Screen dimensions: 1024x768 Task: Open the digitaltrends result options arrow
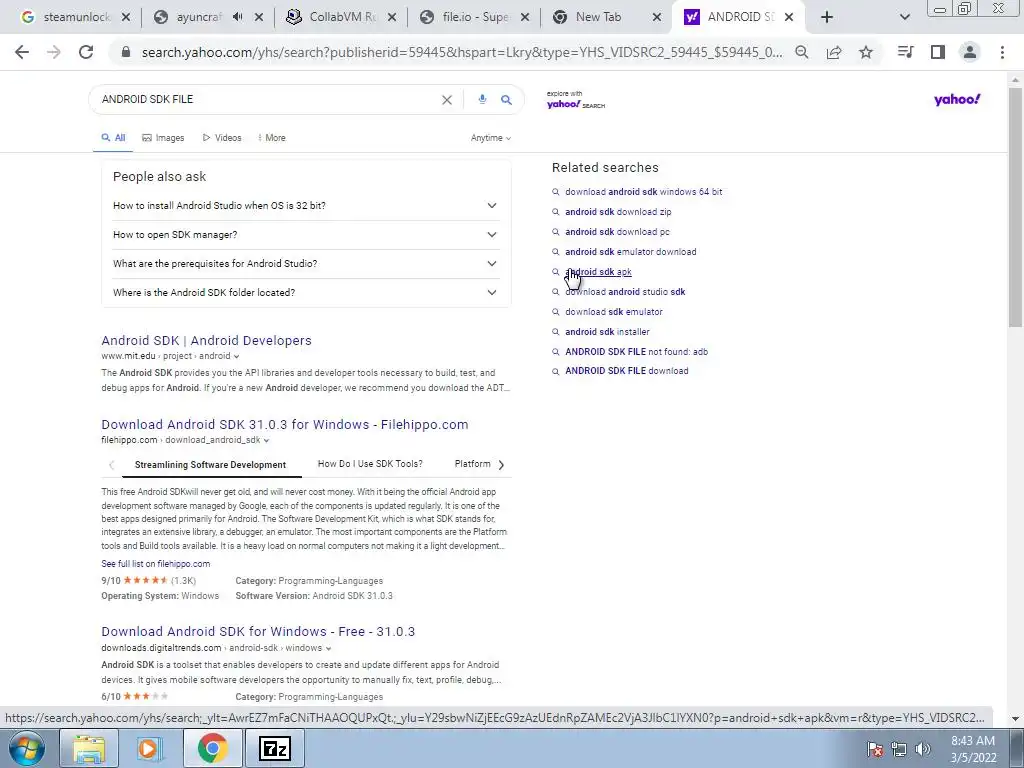click(x=328, y=648)
